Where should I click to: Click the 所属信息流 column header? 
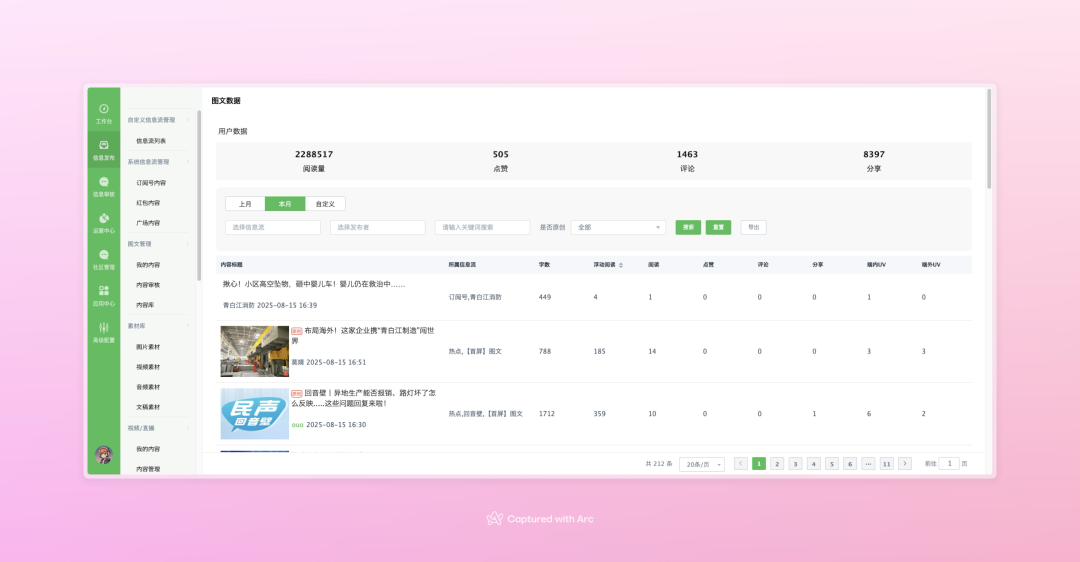pos(462,265)
